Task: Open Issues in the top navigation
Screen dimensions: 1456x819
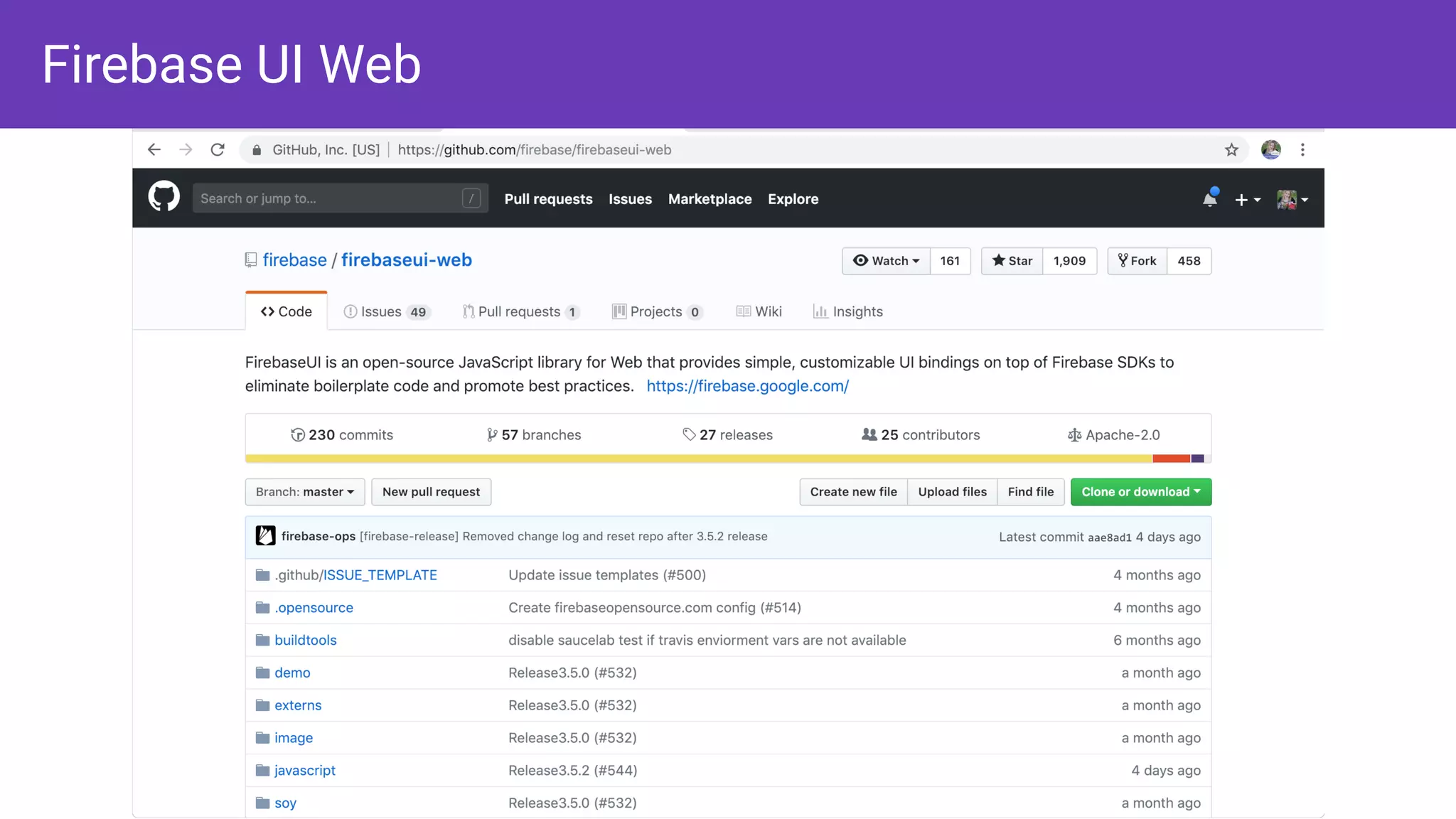Action: 630,199
